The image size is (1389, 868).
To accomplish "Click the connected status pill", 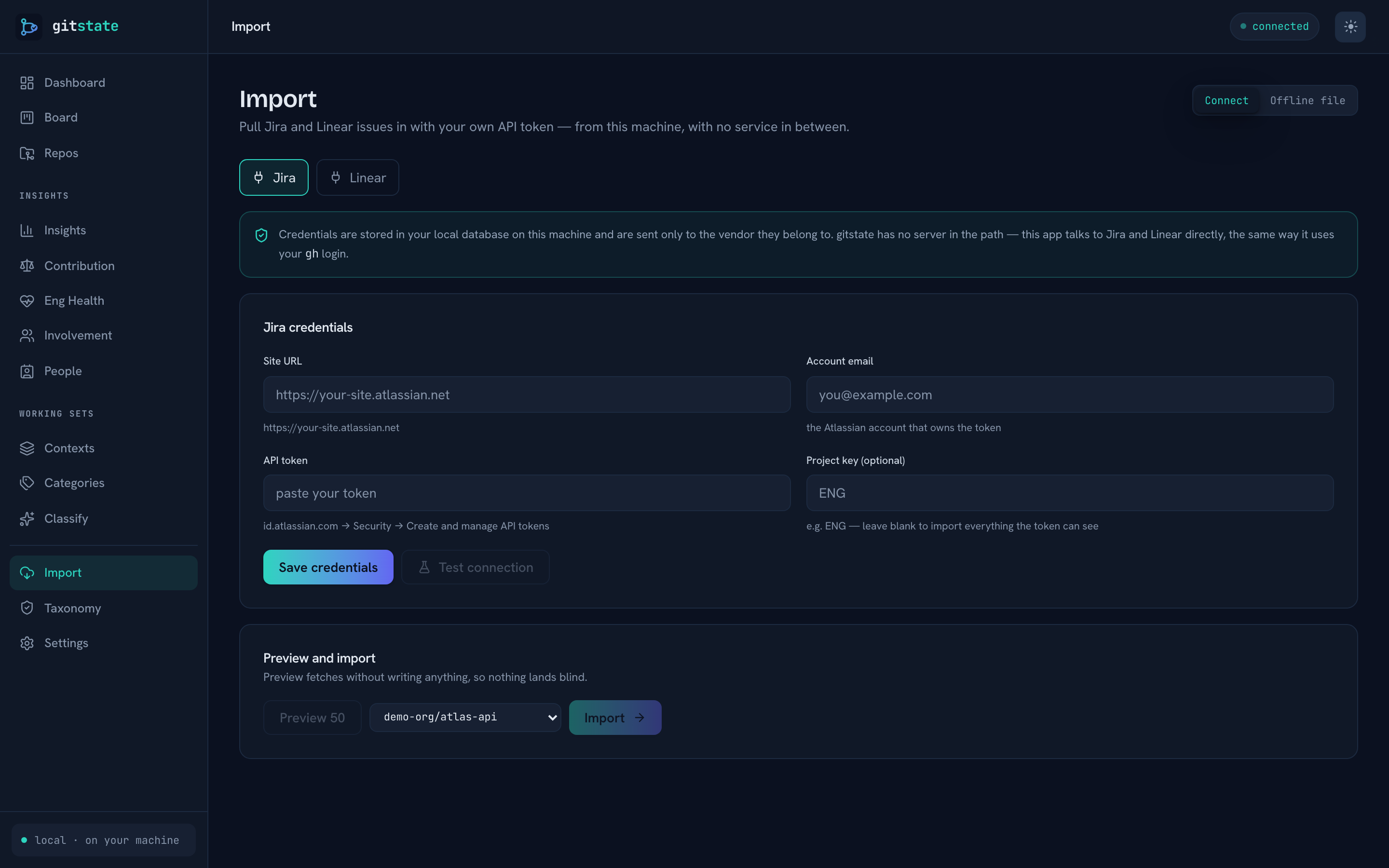I will (x=1274, y=27).
